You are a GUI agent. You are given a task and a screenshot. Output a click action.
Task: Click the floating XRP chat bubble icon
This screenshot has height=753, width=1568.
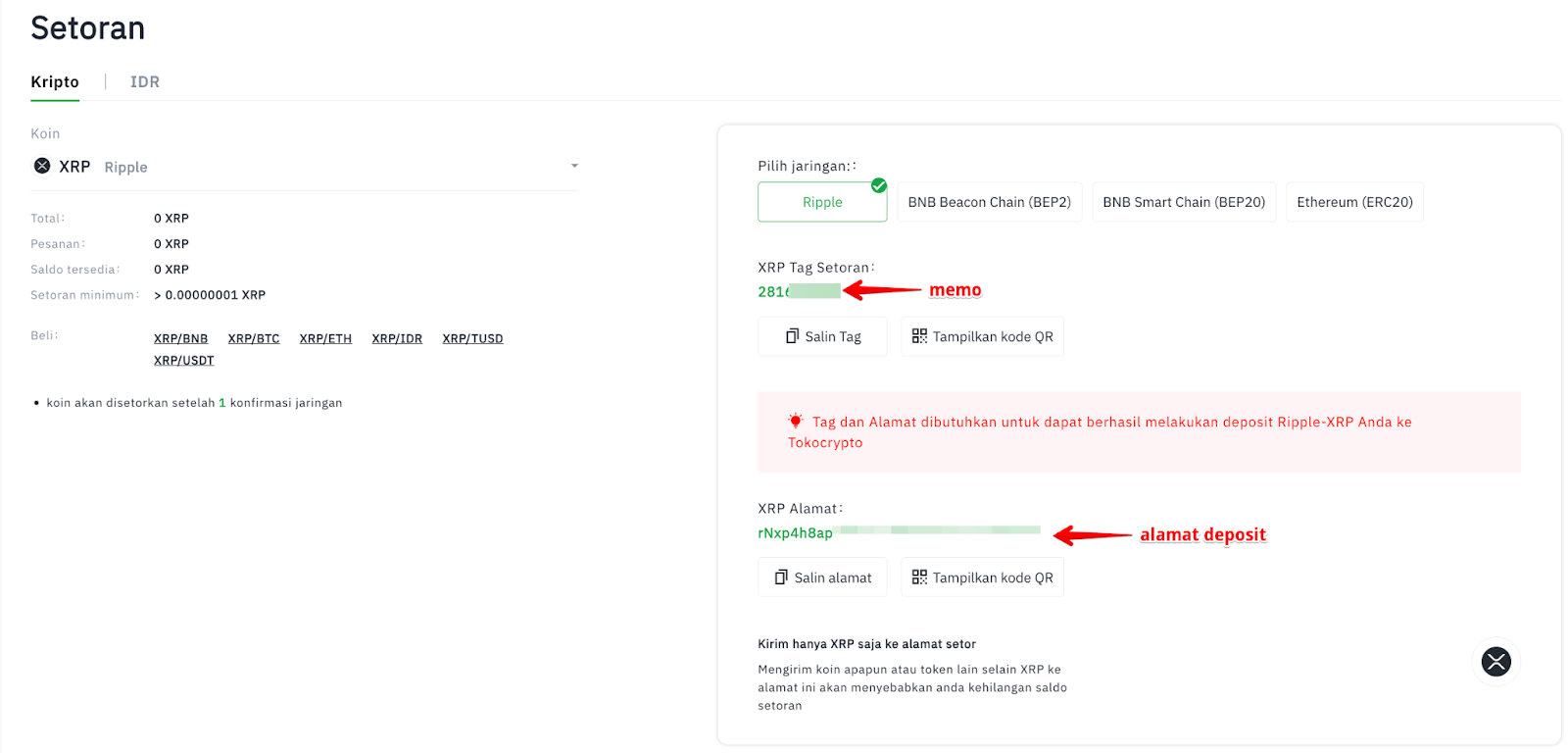click(1495, 662)
